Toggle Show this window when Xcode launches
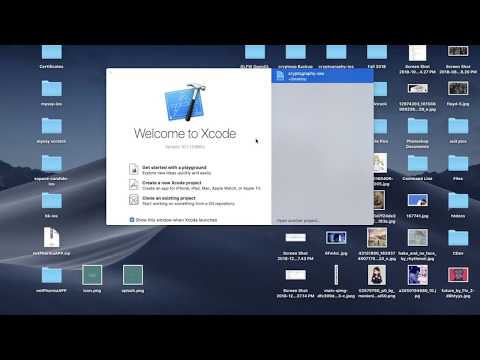The image size is (480, 360). [132, 220]
